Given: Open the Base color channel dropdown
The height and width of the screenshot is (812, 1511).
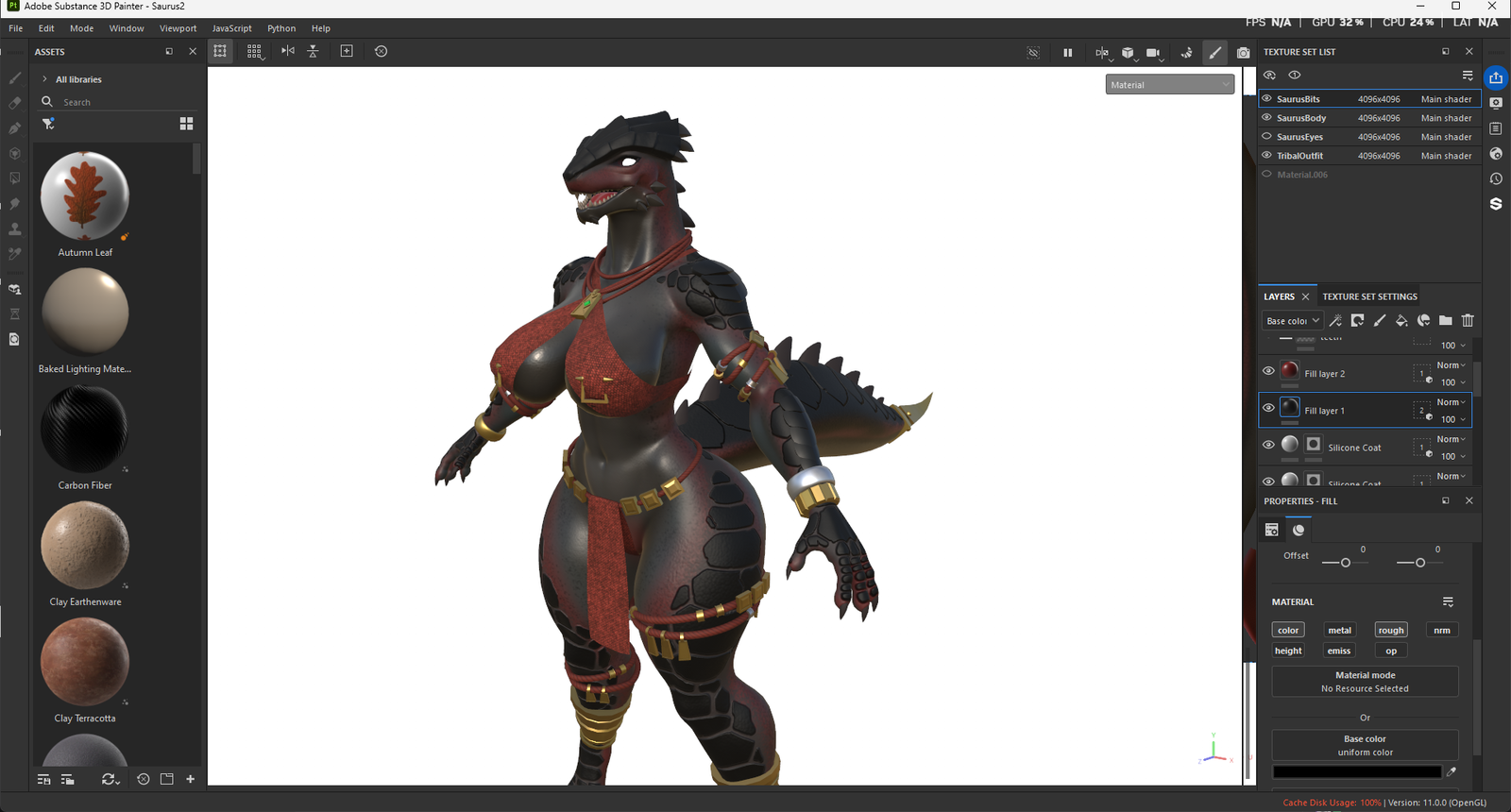Looking at the screenshot, I should pos(1292,321).
